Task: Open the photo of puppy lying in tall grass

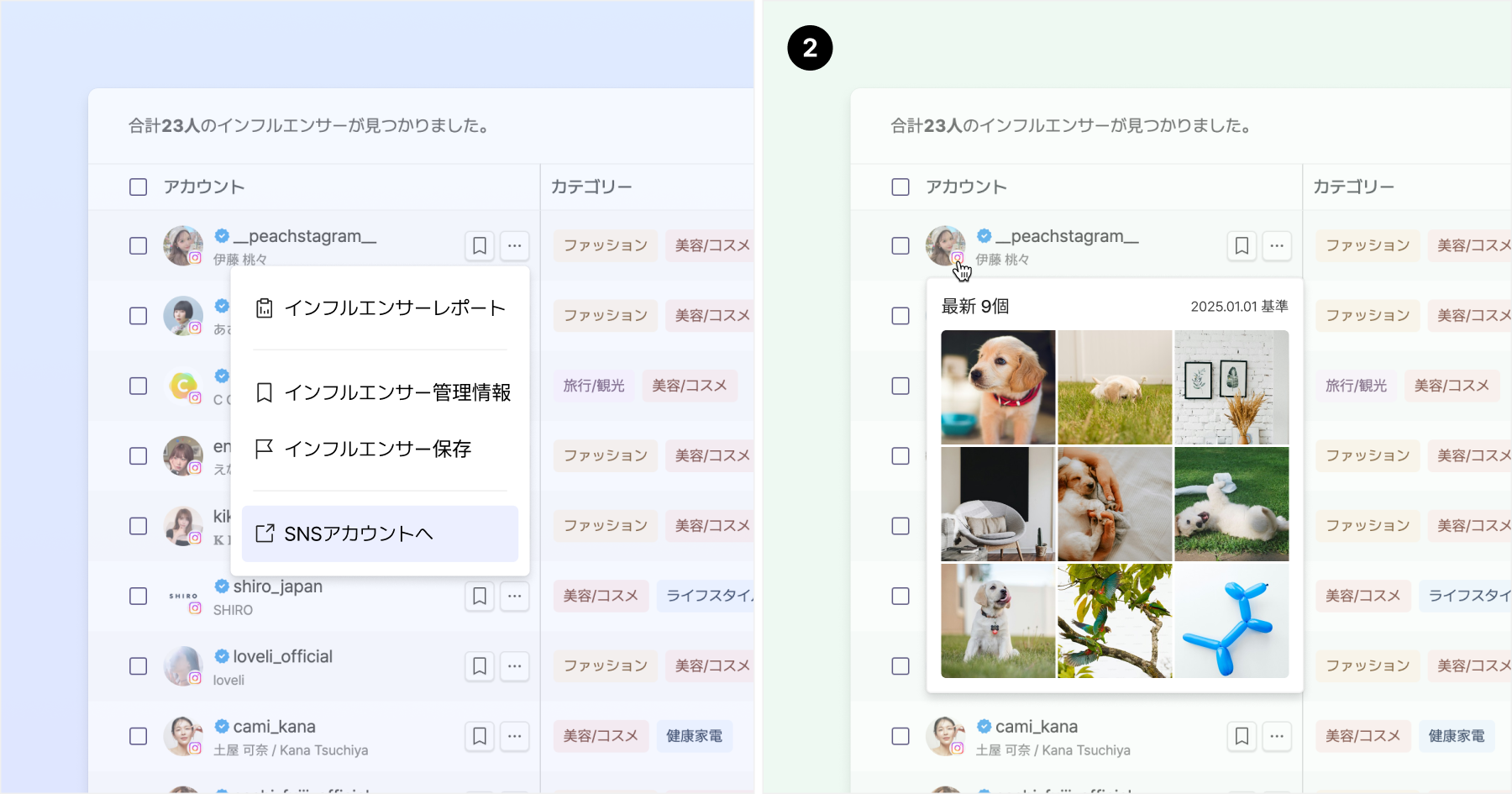Action: 1115,387
